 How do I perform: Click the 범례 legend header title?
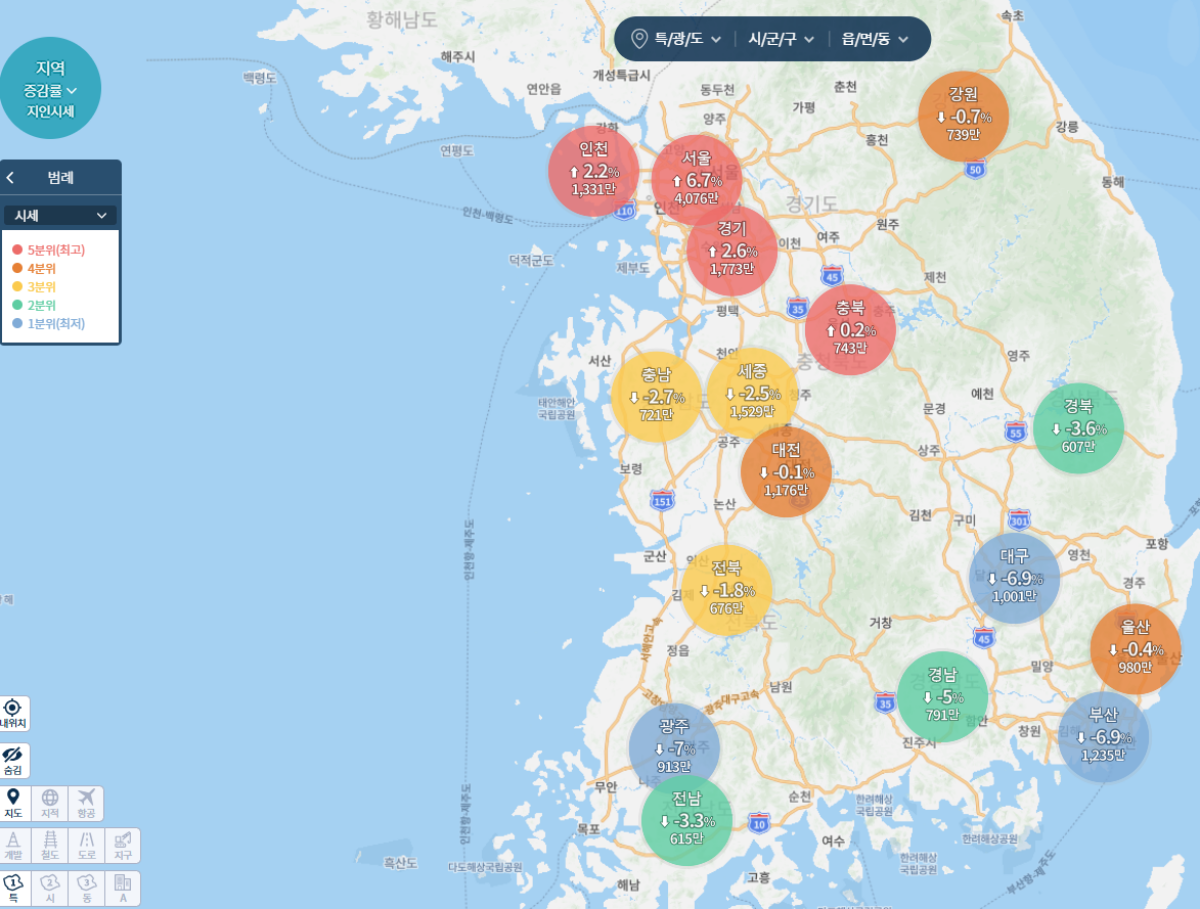coord(61,178)
